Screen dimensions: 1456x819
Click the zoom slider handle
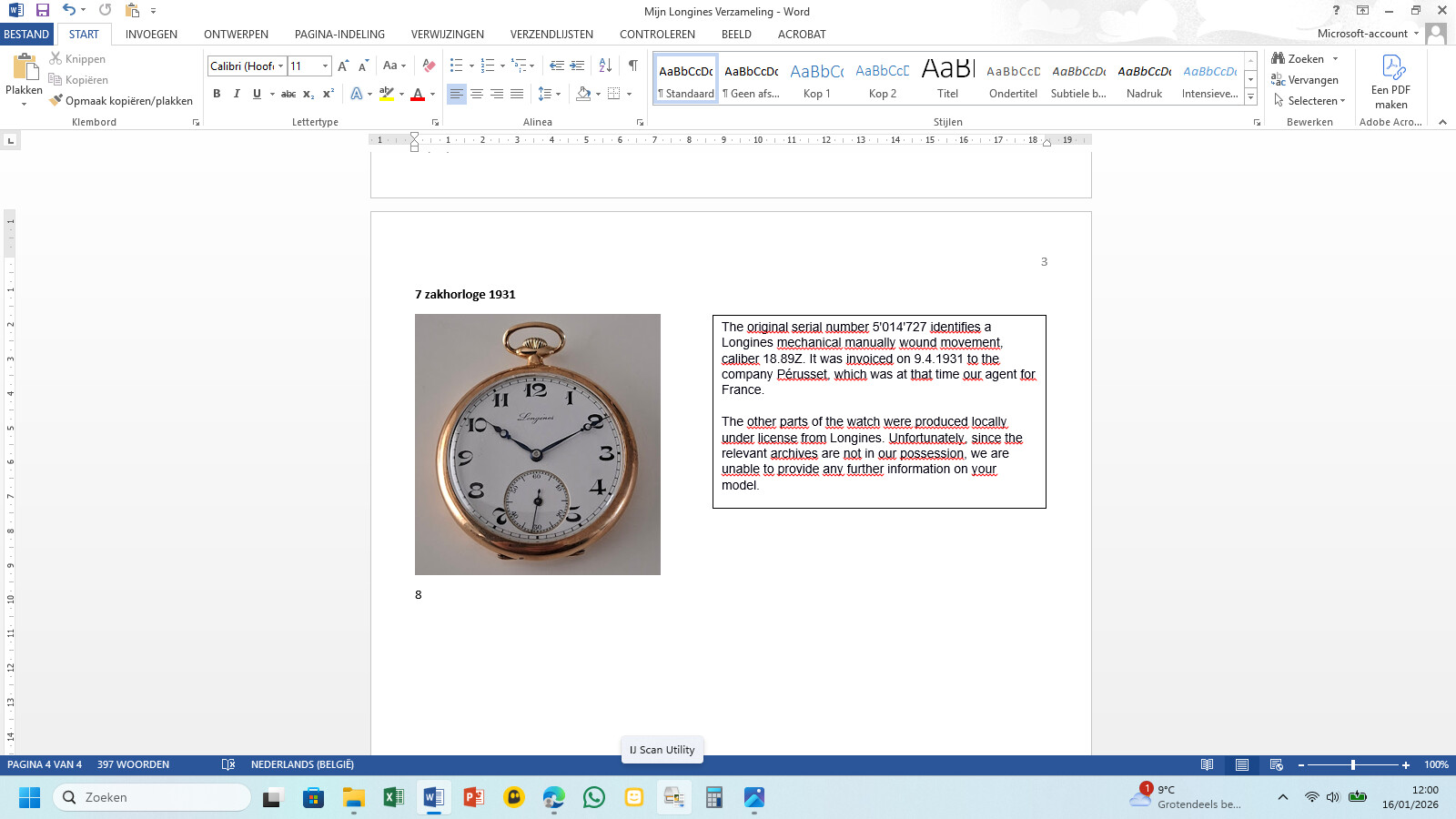click(1353, 765)
